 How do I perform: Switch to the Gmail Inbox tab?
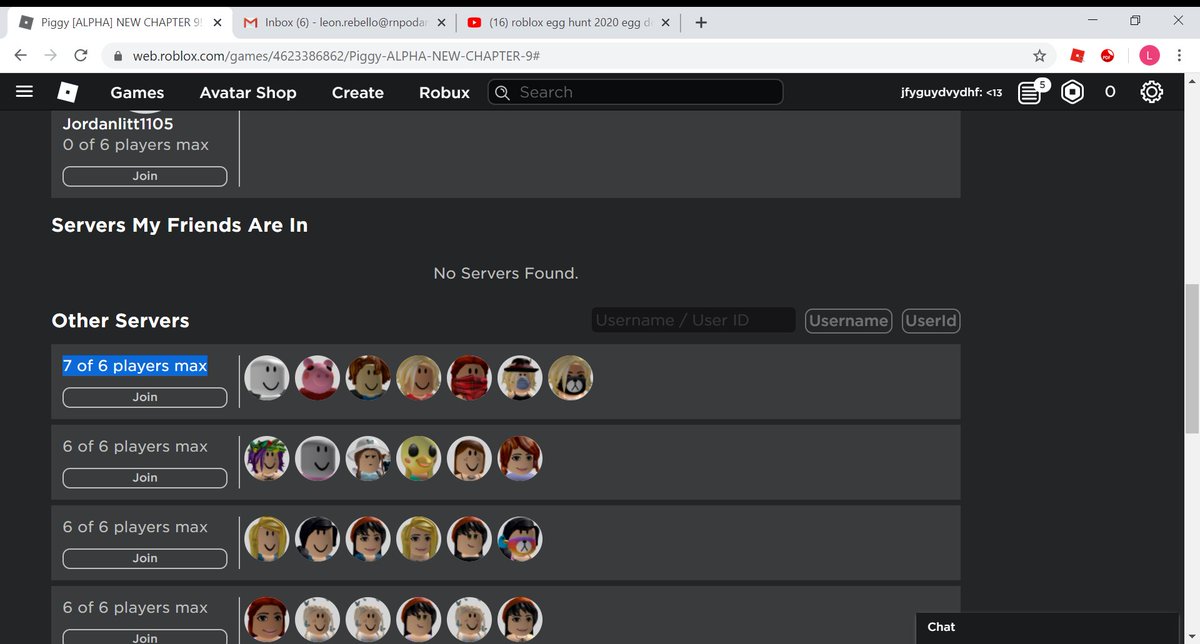click(x=342, y=22)
